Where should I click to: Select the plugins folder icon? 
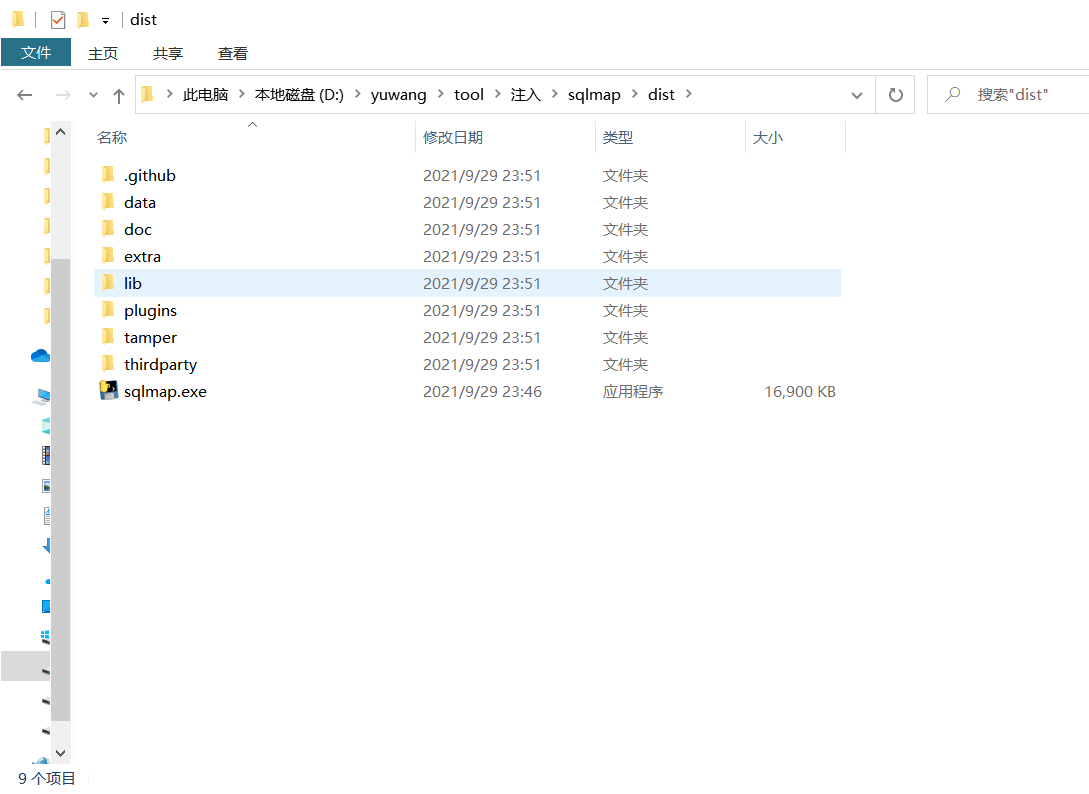(x=108, y=310)
